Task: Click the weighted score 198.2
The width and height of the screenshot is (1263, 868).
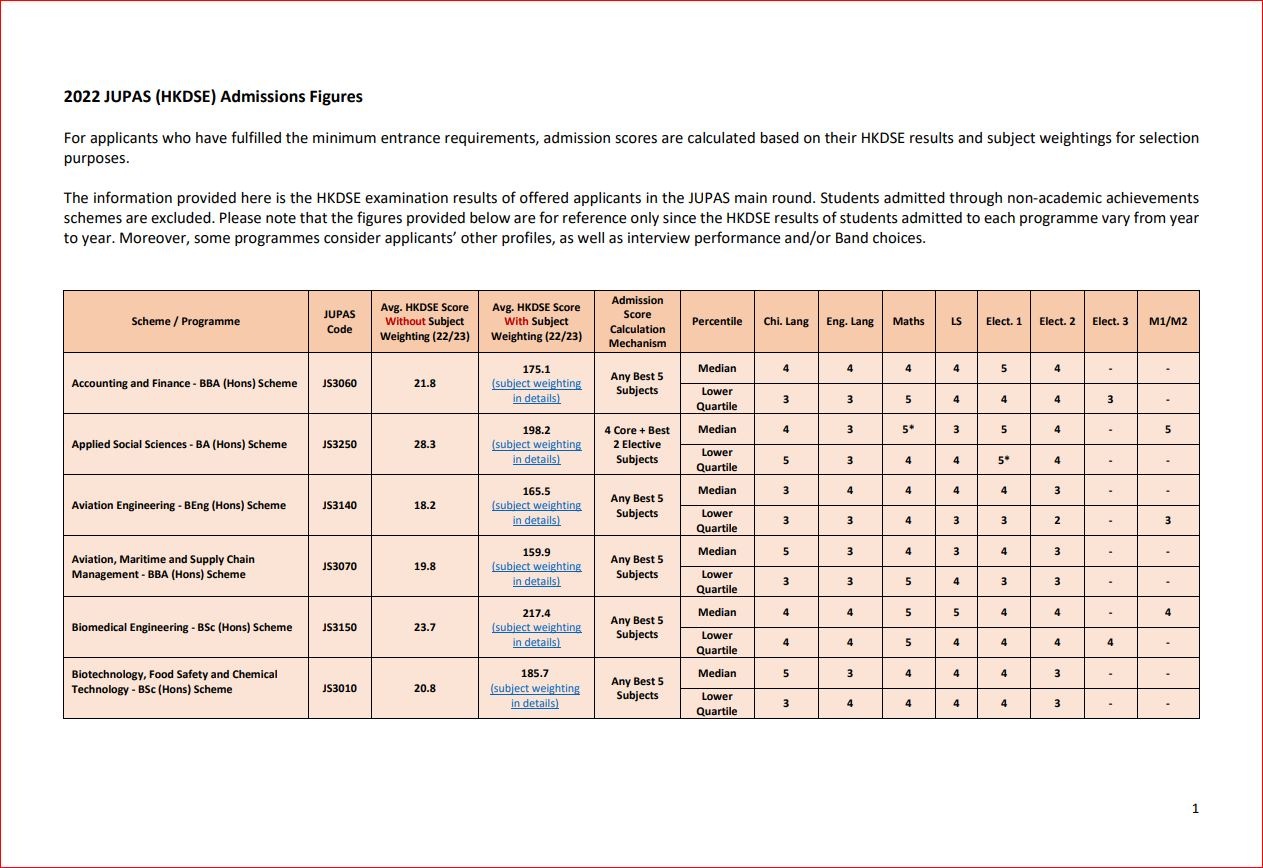Action: (536, 430)
